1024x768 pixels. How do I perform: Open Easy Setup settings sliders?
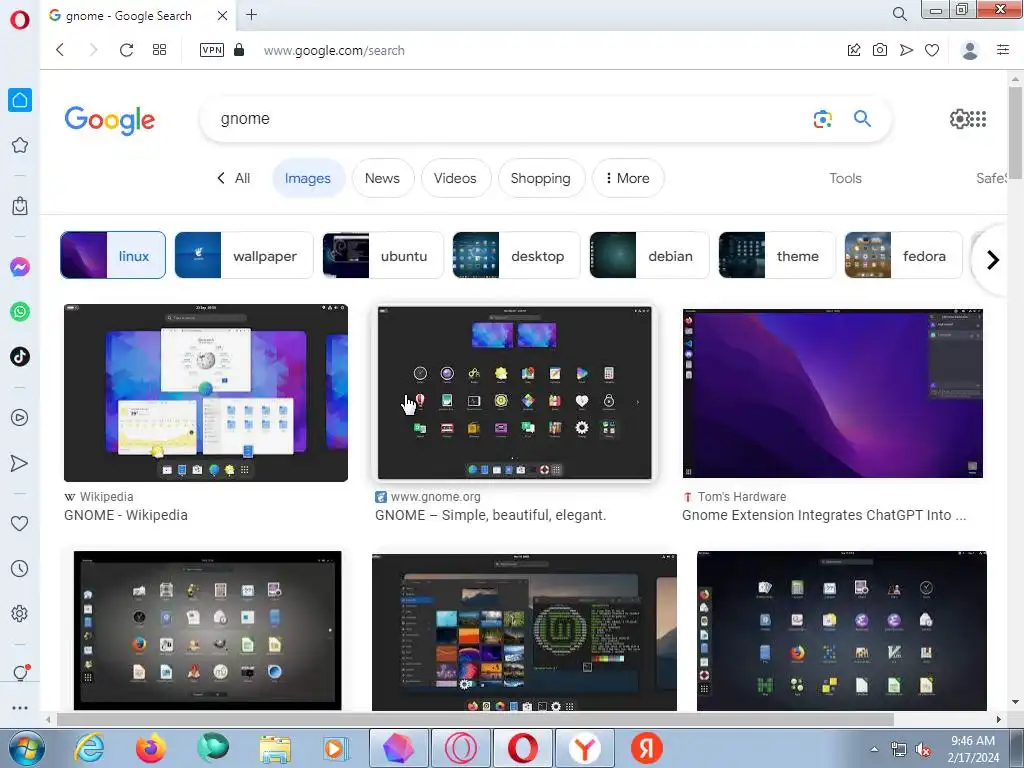1003,50
